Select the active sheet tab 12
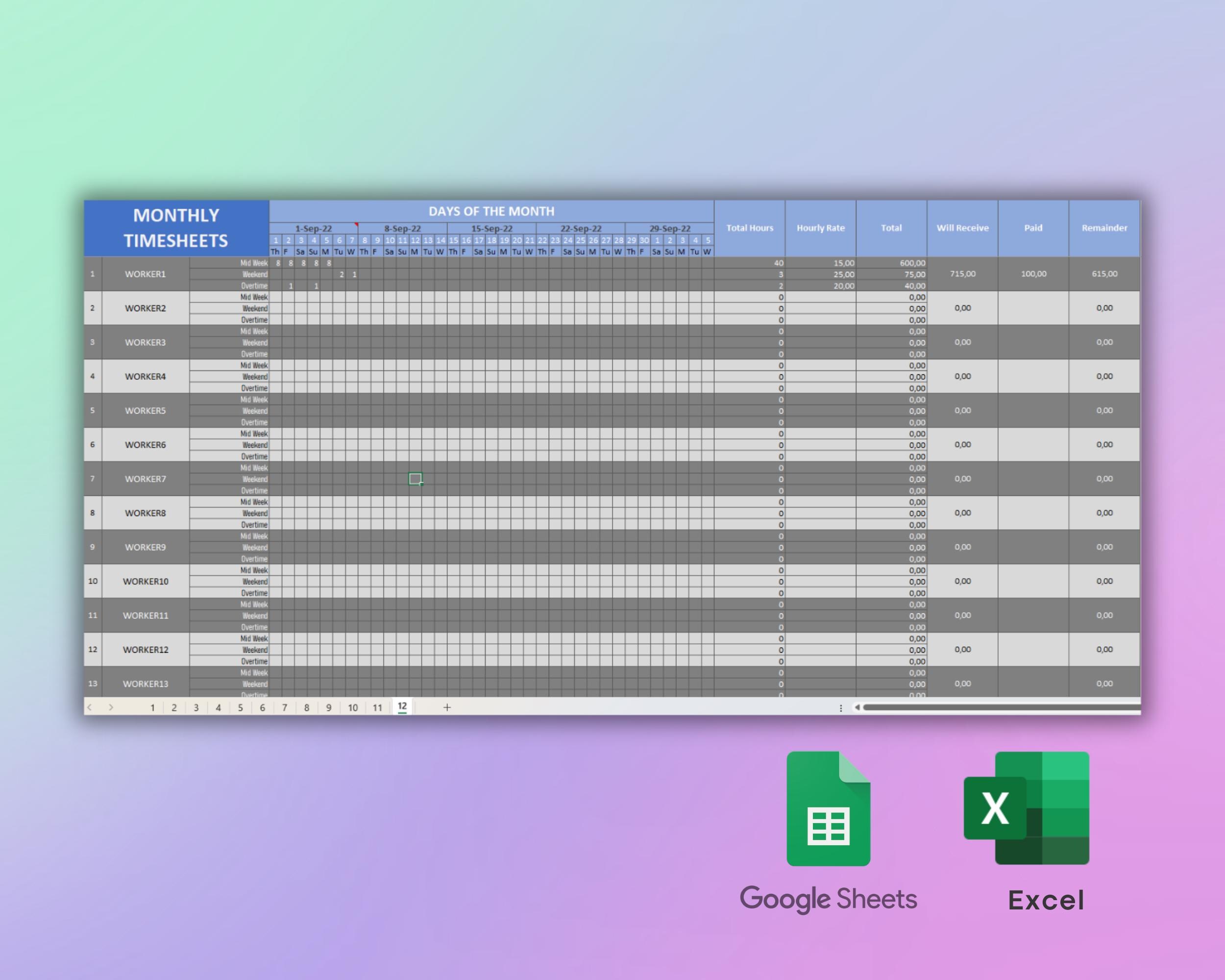This screenshot has width=1225, height=980. [402, 707]
